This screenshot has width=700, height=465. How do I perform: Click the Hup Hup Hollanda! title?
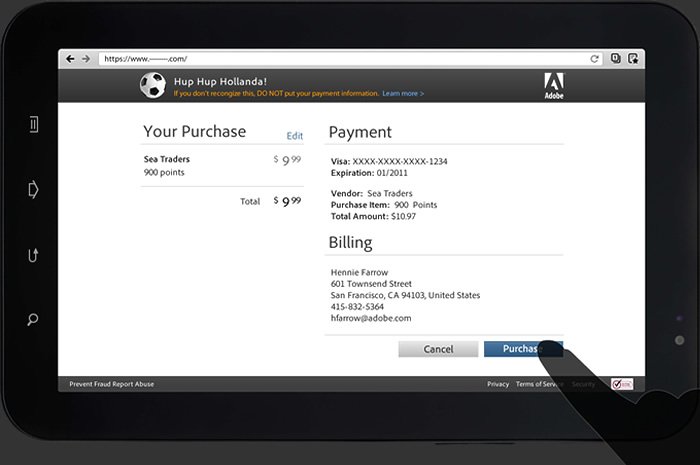(220, 82)
